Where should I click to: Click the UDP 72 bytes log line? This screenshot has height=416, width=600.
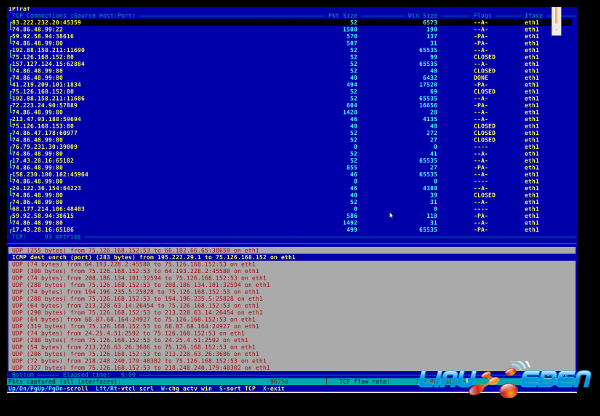292,361
